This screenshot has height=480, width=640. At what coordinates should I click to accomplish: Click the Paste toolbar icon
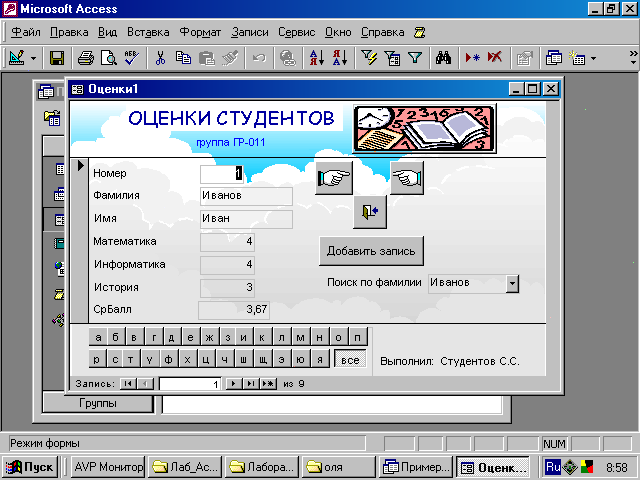[x=207, y=58]
